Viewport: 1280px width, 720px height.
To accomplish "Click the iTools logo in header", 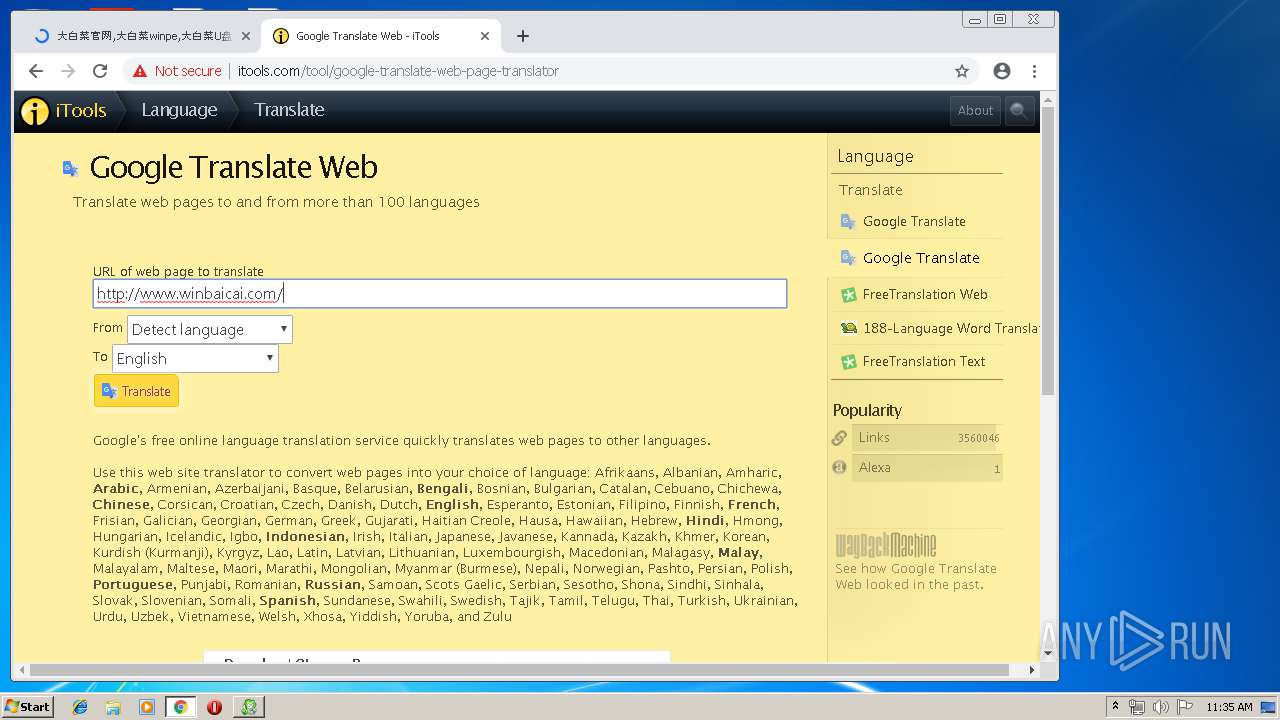I will click(63, 111).
